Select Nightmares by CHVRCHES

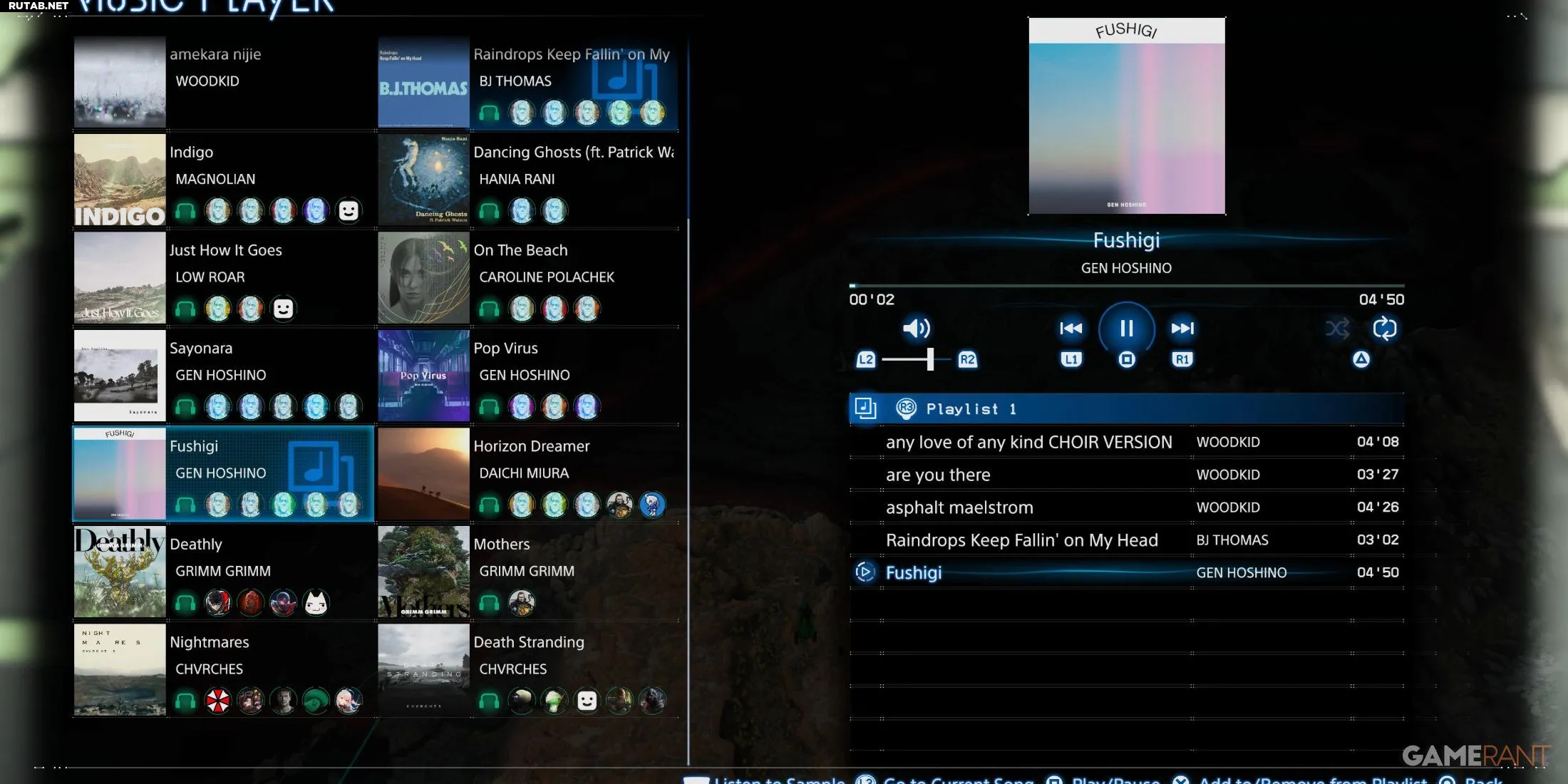point(224,670)
